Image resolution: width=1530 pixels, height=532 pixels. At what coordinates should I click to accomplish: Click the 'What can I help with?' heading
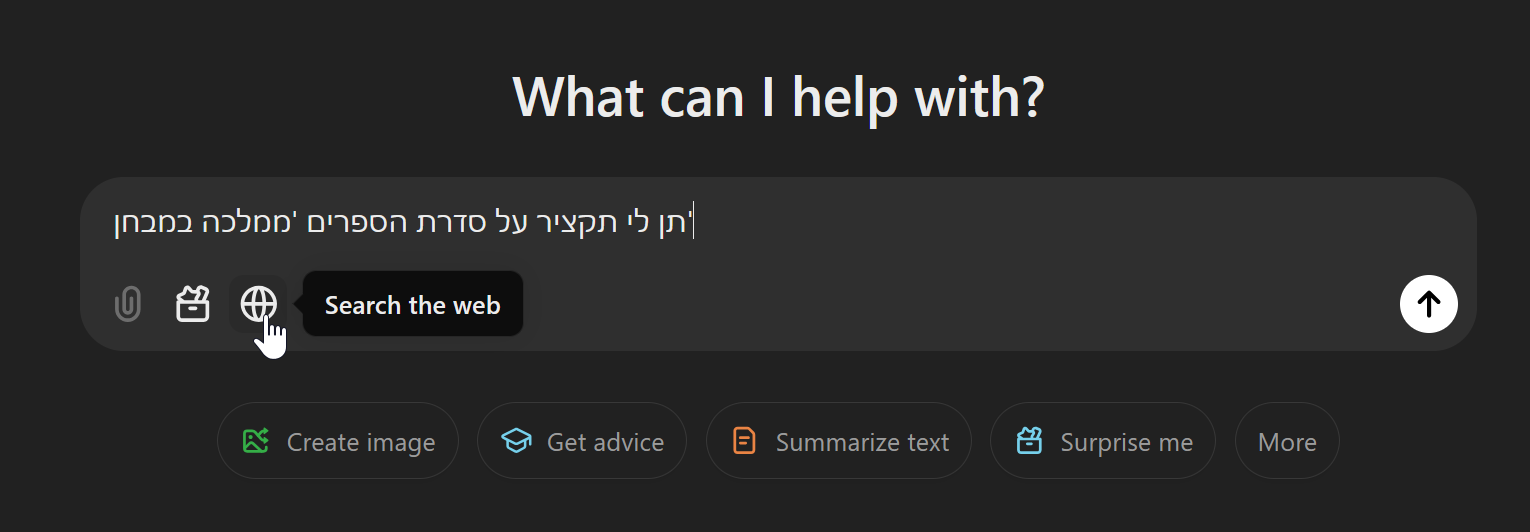pos(778,97)
